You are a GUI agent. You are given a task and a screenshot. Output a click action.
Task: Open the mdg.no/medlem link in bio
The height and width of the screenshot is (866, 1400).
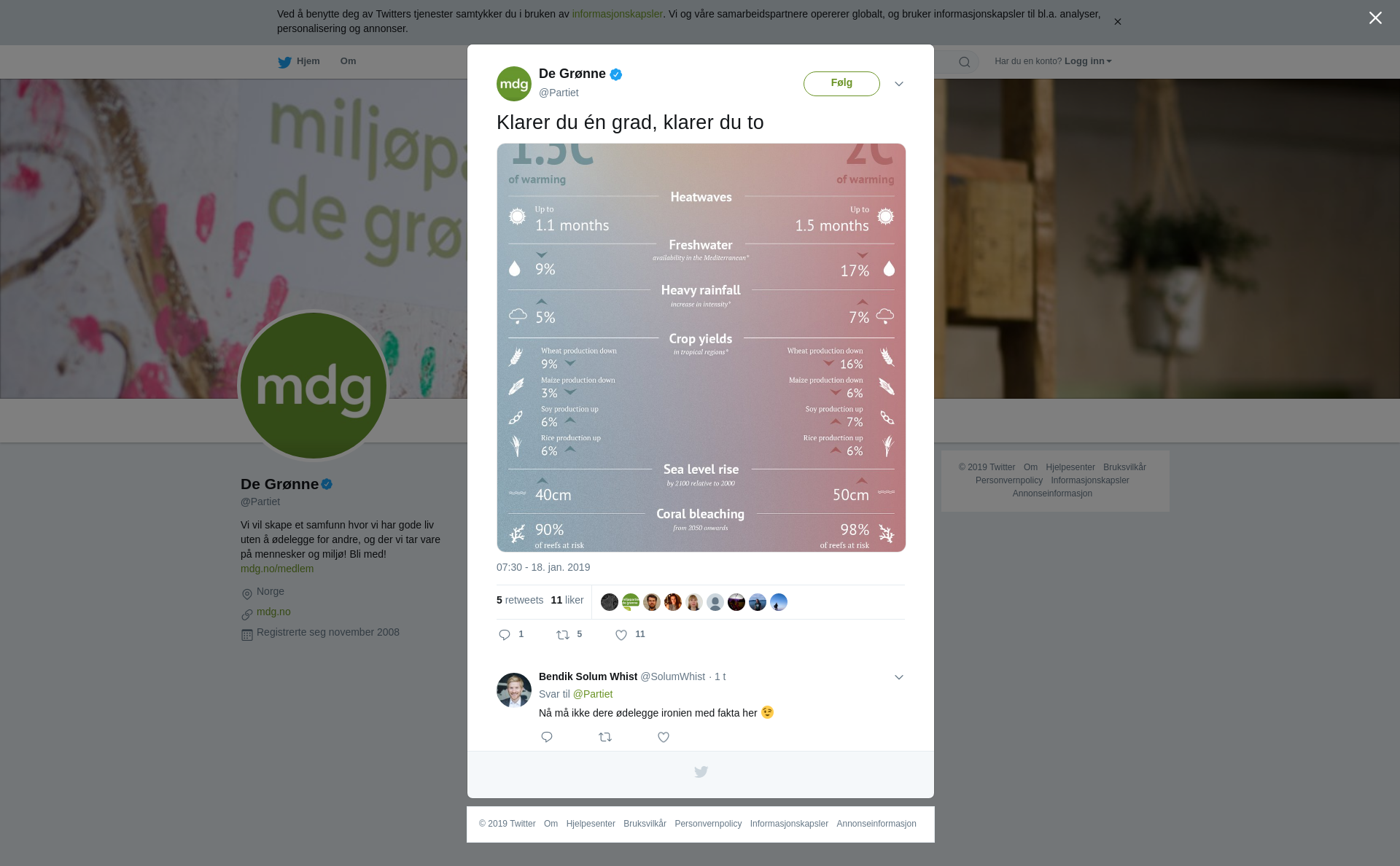277,569
